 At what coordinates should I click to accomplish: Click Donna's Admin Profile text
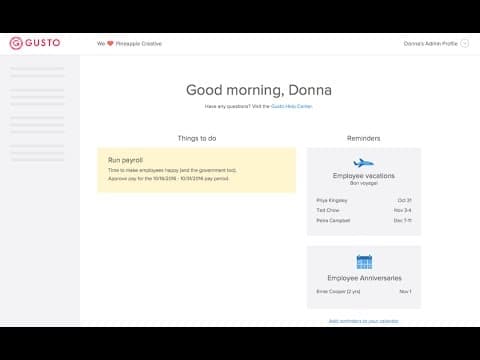431,44
